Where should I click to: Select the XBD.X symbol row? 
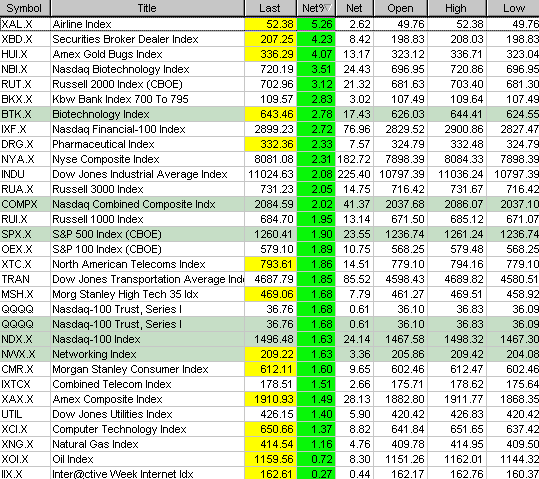pos(25,39)
